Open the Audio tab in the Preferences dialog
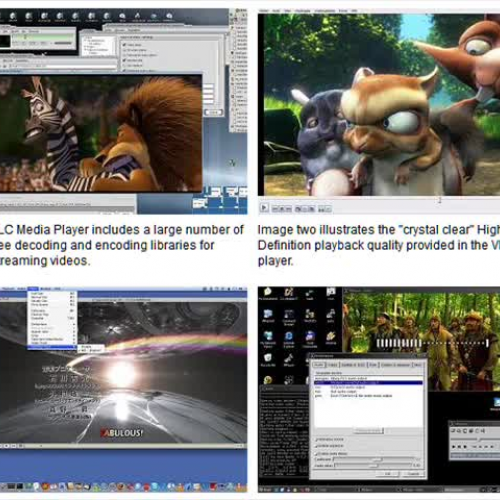This screenshot has height=500, width=500. tap(319, 365)
